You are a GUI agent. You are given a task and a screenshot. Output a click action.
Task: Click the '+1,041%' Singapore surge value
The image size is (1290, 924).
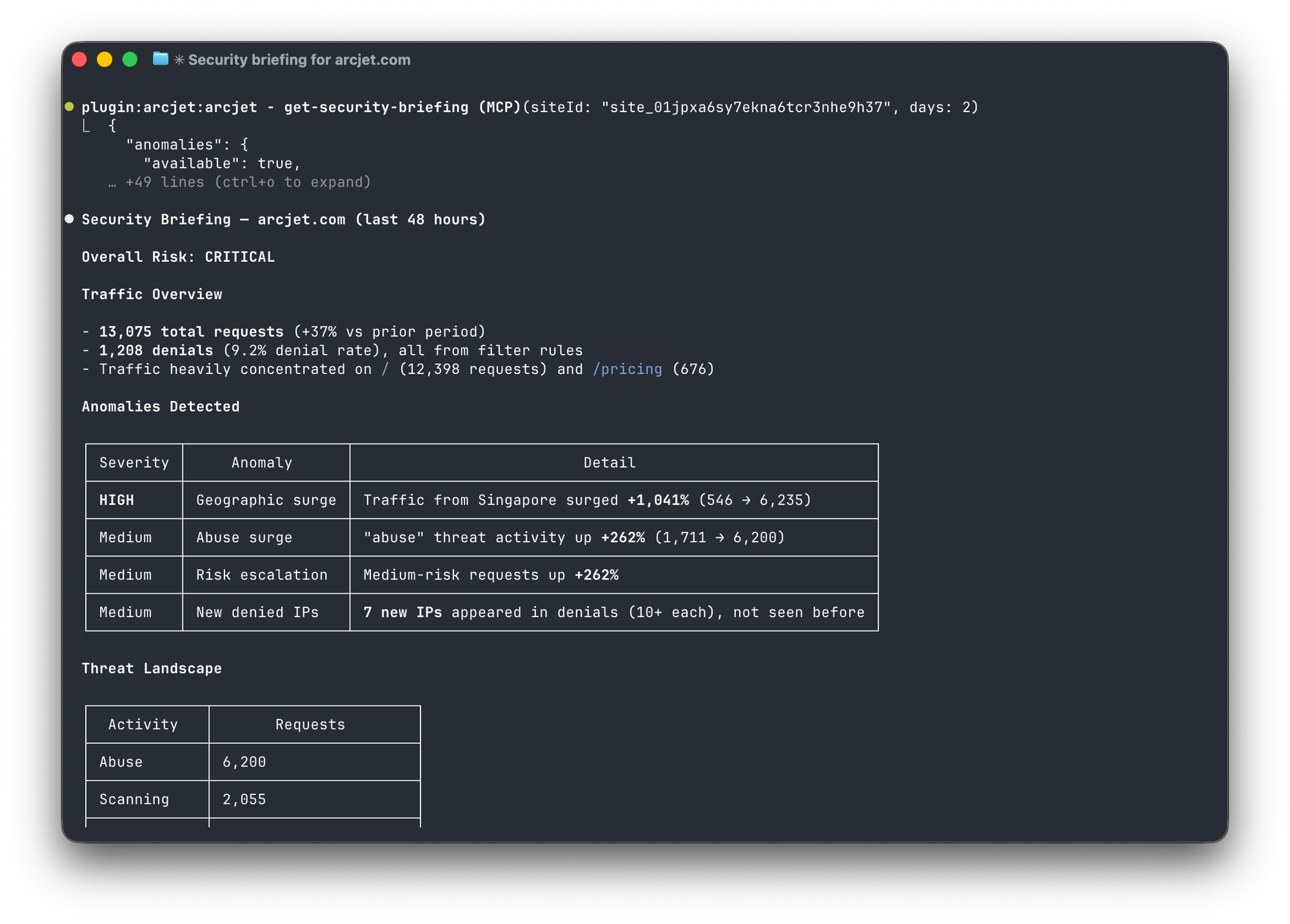click(x=658, y=500)
